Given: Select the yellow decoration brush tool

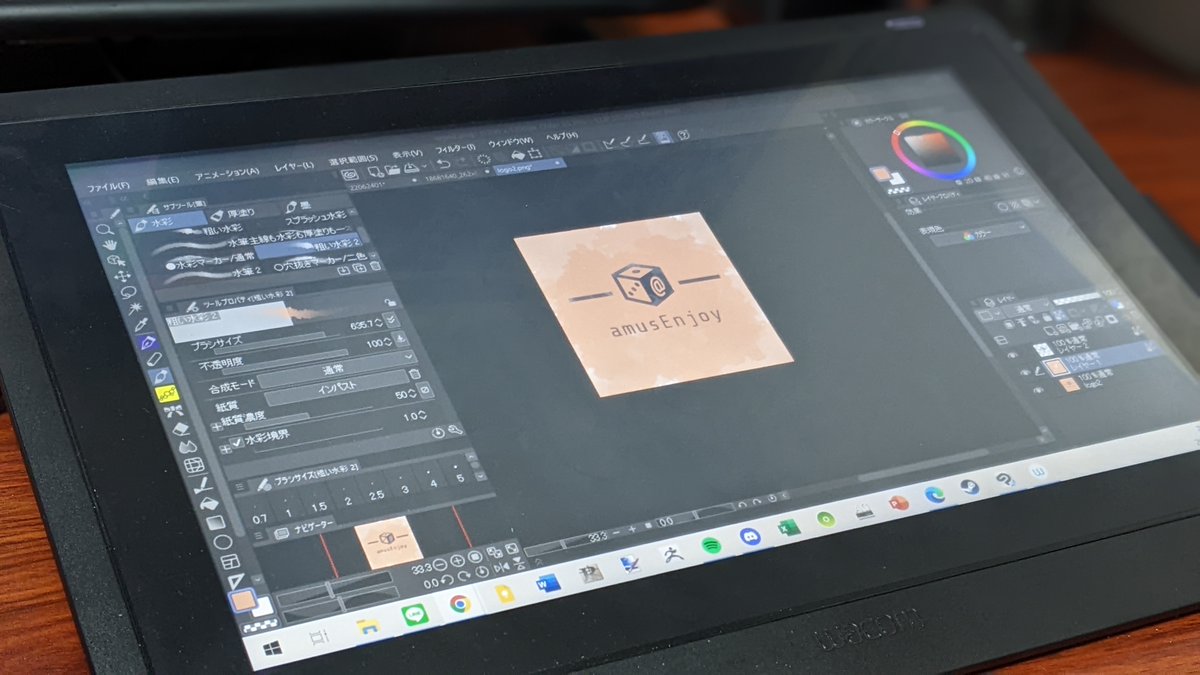Looking at the screenshot, I should pyautogui.click(x=167, y=394).
